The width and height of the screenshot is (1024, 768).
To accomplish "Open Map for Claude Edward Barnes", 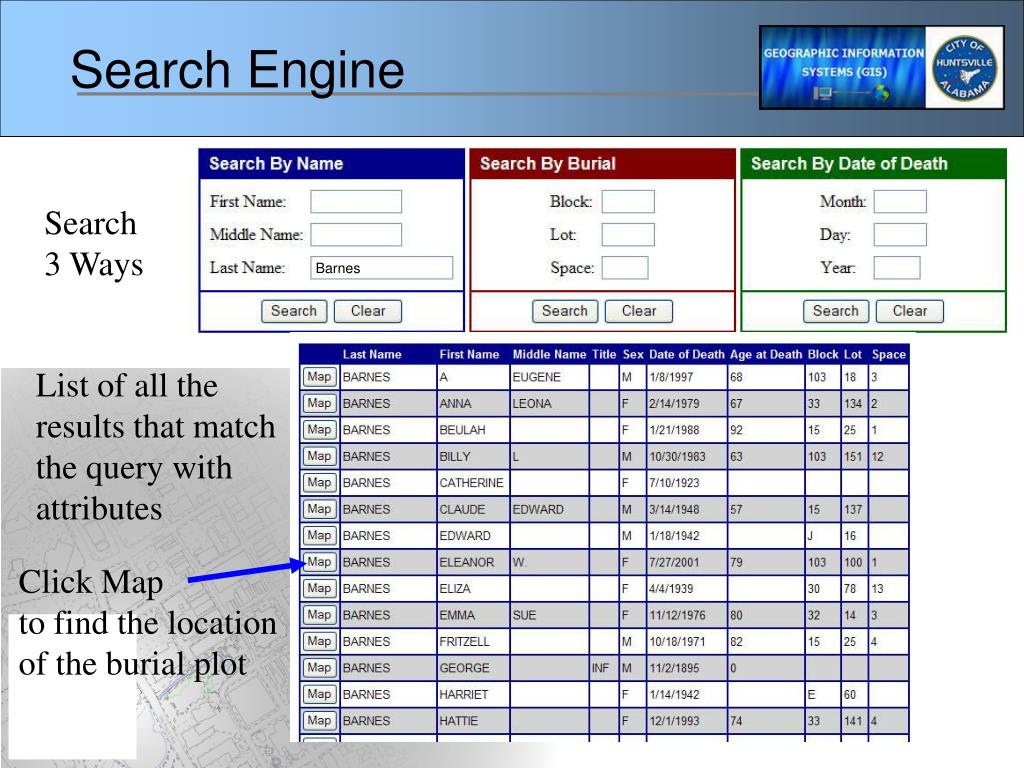I will point(319,509).
